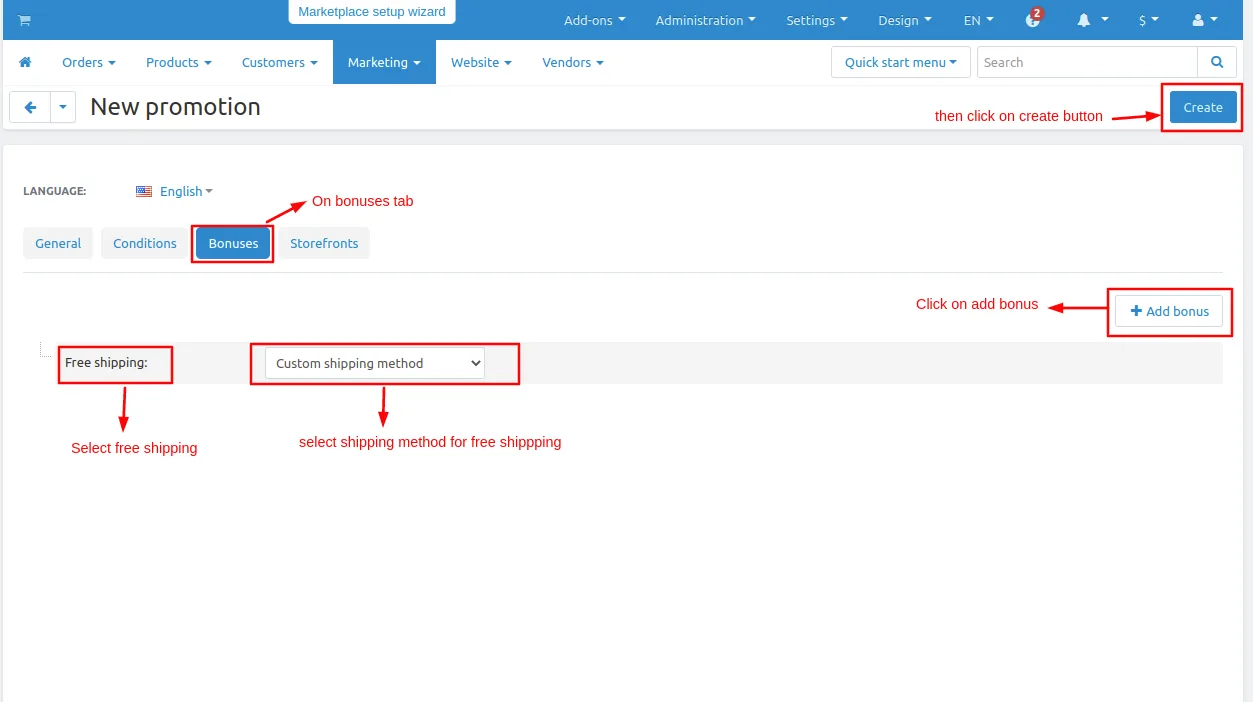Switch to the Conditions tab
The image size is (1253, 702).
point(145,243)
